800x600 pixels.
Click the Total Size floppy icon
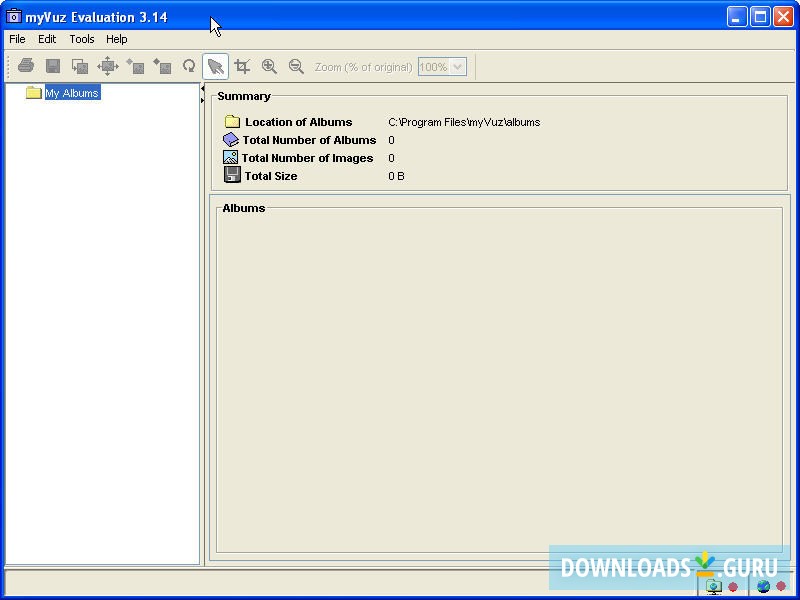pos(232,175)
